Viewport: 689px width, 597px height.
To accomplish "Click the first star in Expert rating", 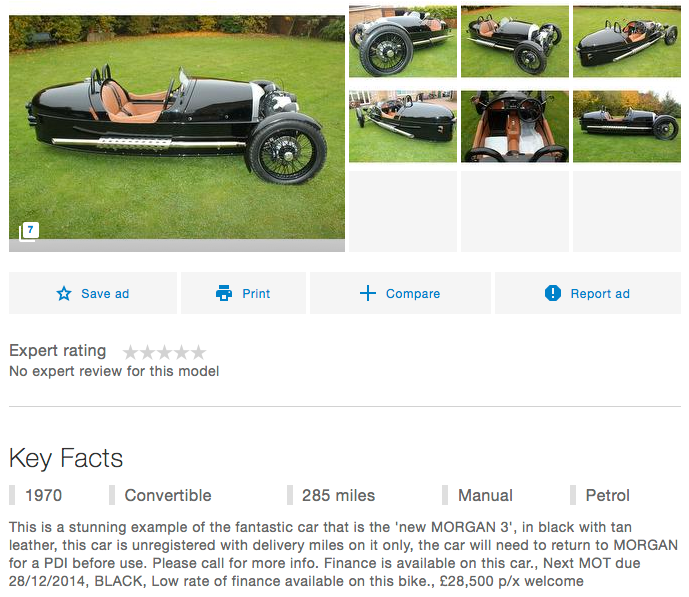I will point(131,352).
